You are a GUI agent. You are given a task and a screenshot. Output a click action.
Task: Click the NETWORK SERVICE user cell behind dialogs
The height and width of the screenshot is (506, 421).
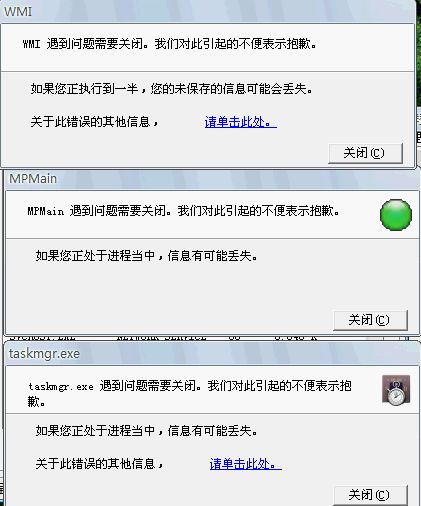point(161,337)
